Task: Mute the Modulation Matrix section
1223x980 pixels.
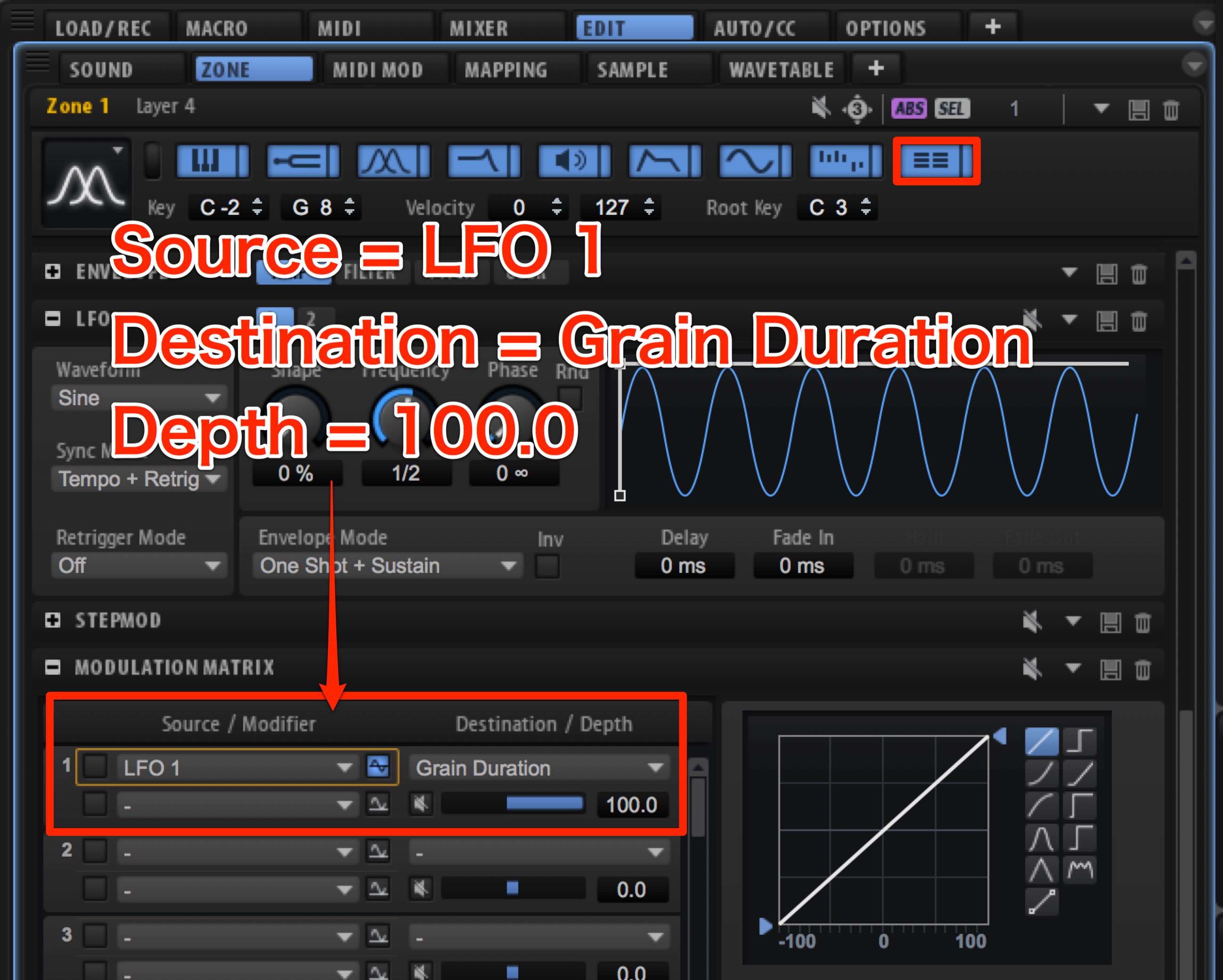Action: pyautogui.click(x=1032, y=668)
